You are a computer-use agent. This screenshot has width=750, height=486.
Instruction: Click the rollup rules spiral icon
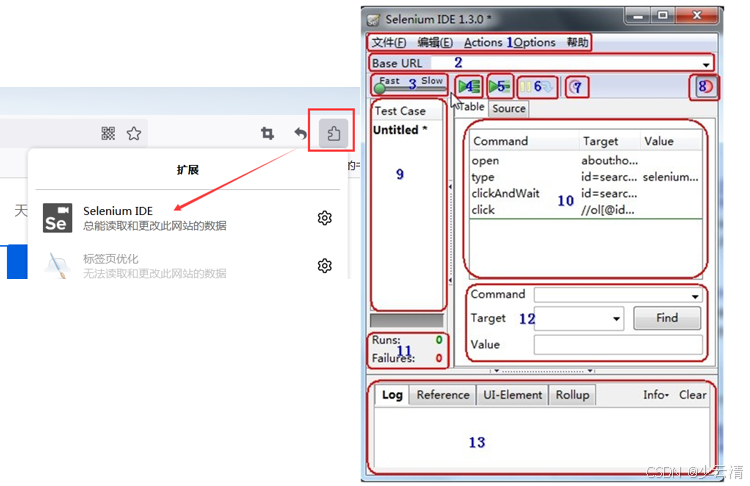tap(576, 87)
